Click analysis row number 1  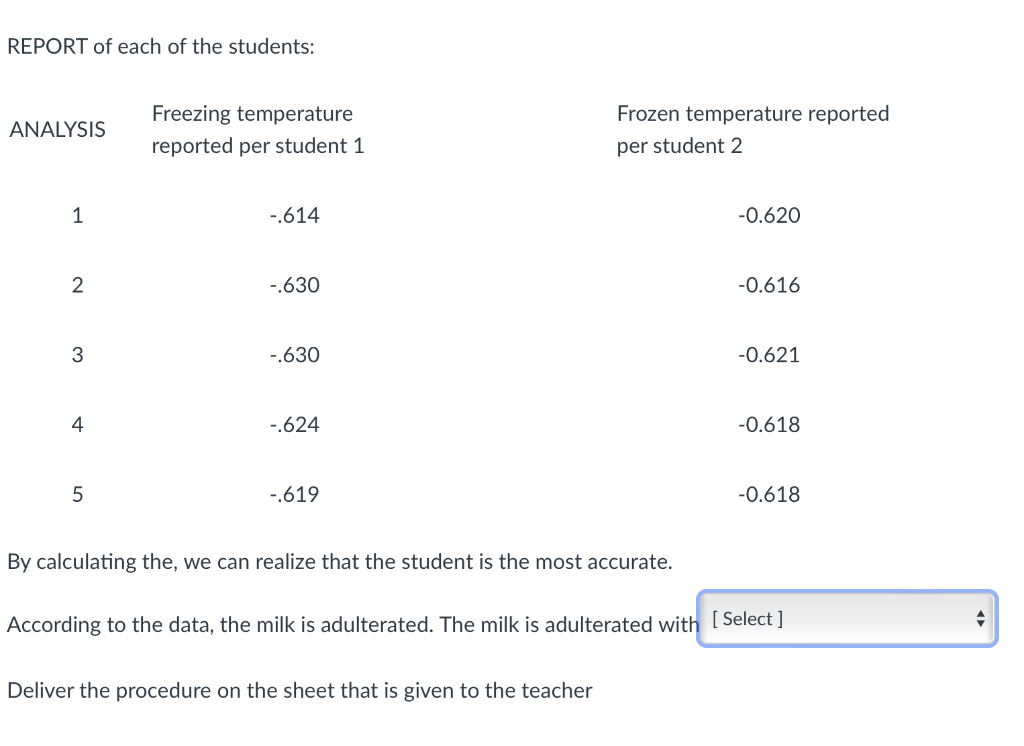pyautogui.click(x=77, y=215)
